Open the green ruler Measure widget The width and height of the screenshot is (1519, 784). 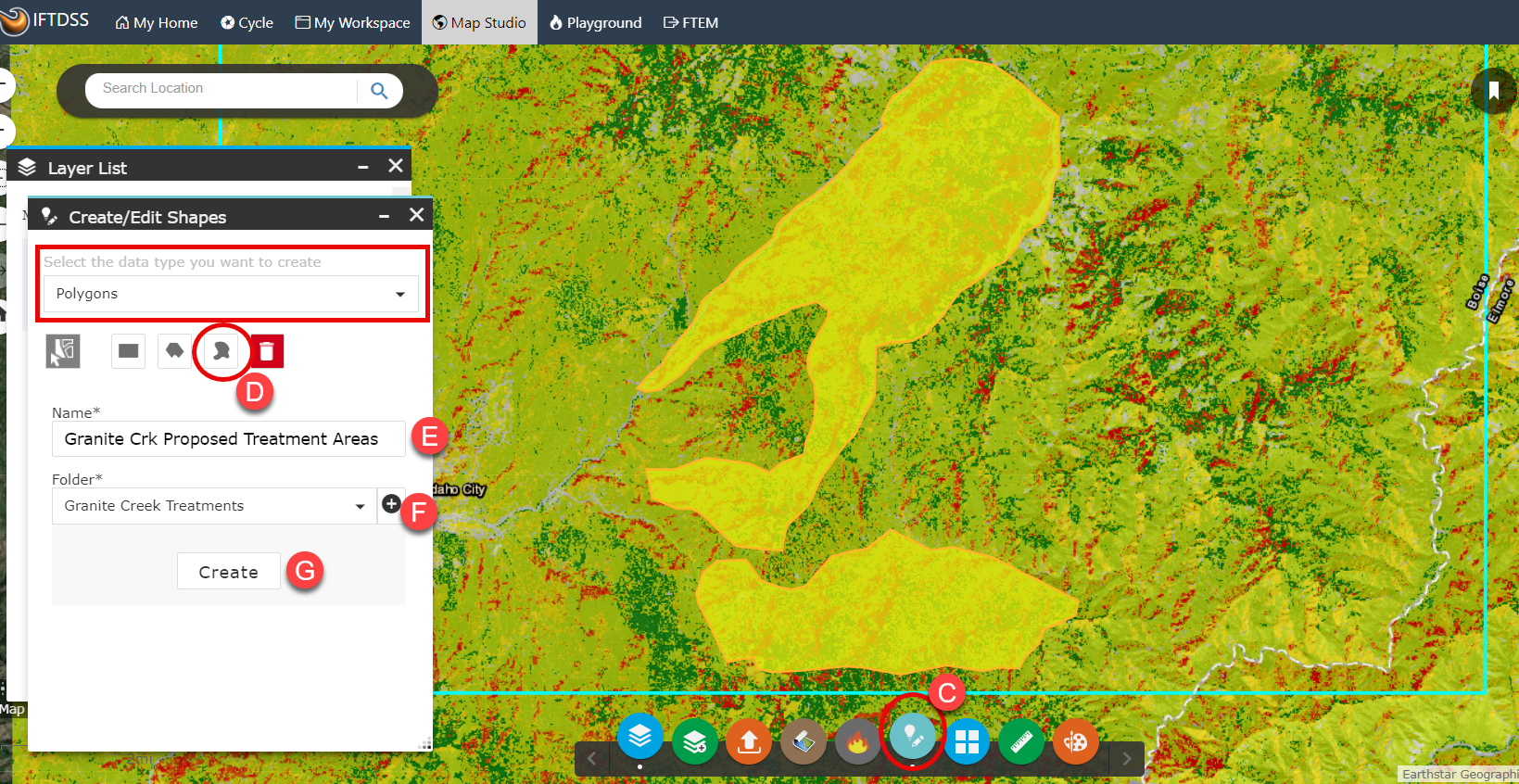click(x=1021, y=741)
